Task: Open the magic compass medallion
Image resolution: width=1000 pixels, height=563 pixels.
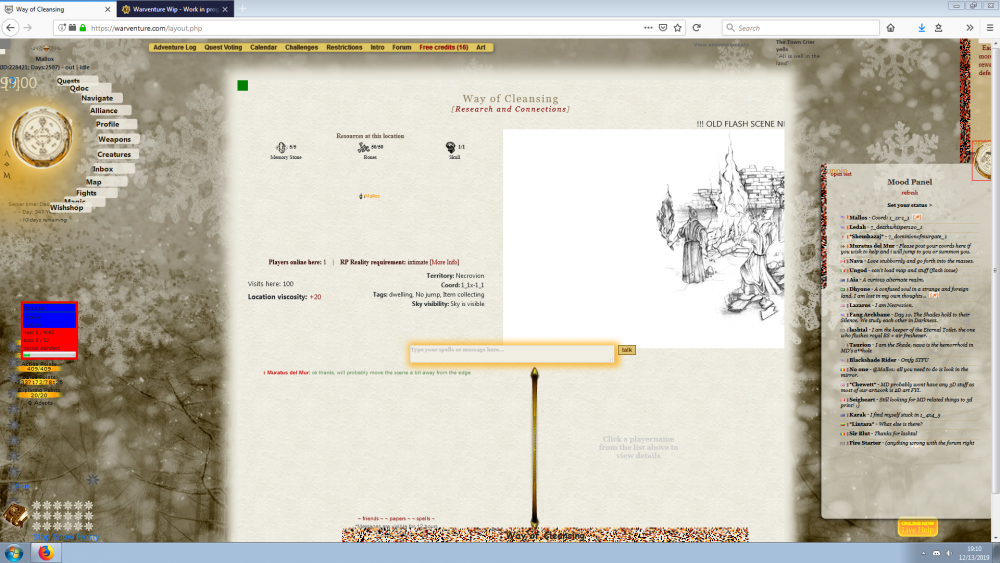Action: pyautogui.click(x=42, y=137)
